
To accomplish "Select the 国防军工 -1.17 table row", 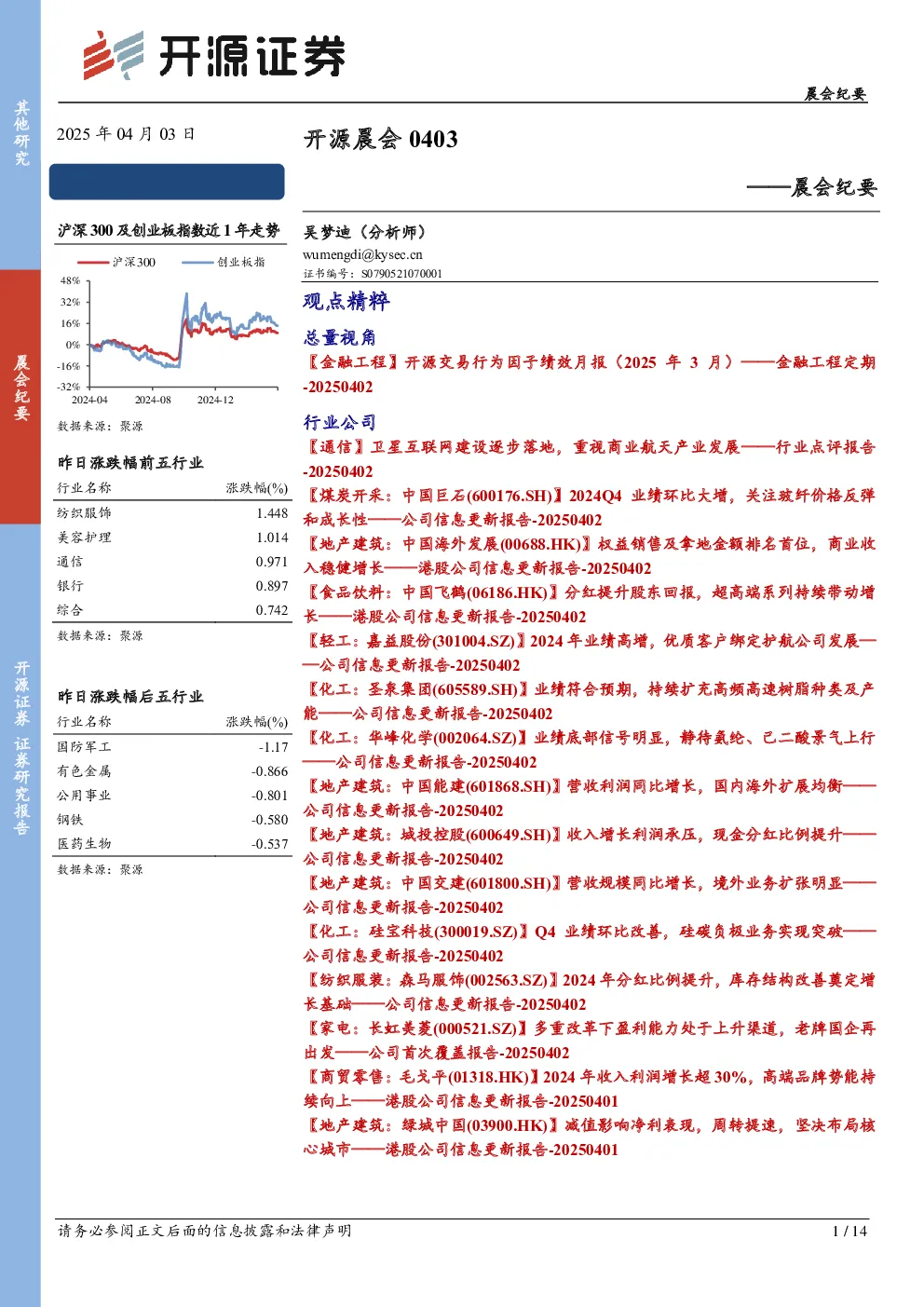I will (172, 747).
